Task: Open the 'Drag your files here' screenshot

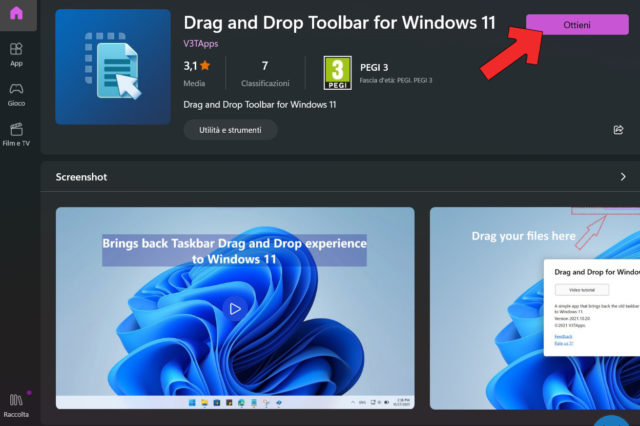Action: tap(535, 308)
